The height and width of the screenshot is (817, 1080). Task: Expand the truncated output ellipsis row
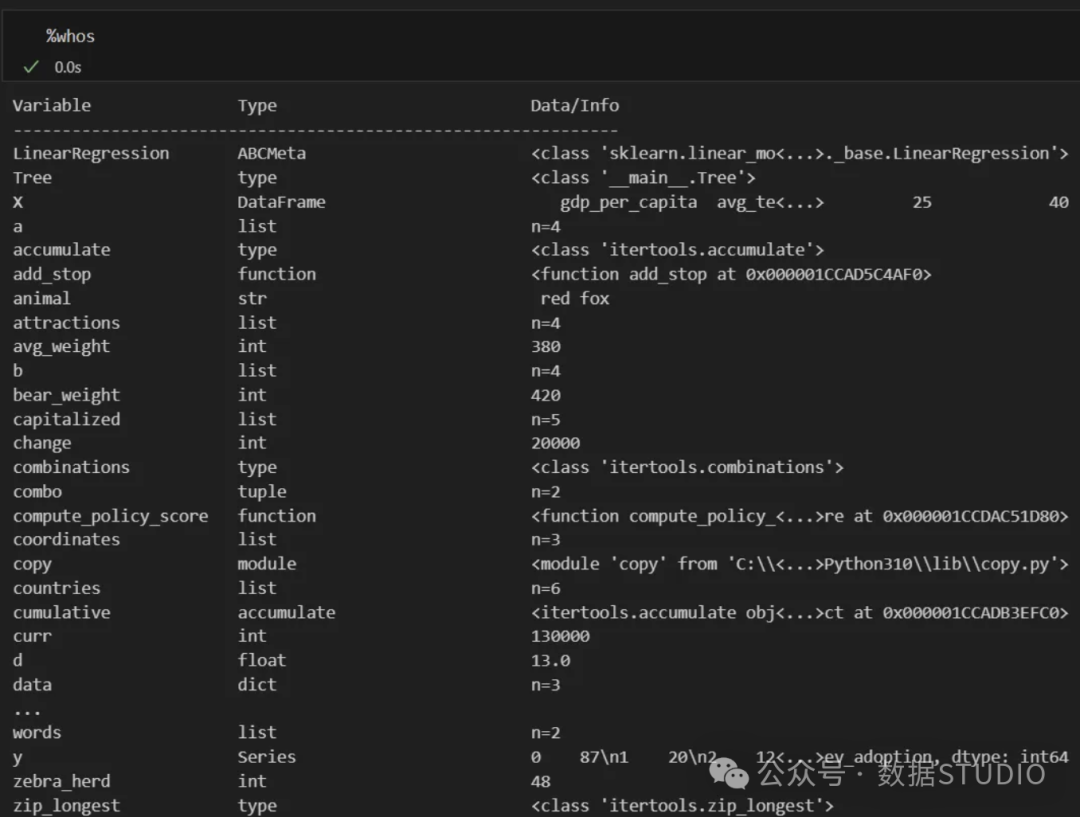pos(27,710)
